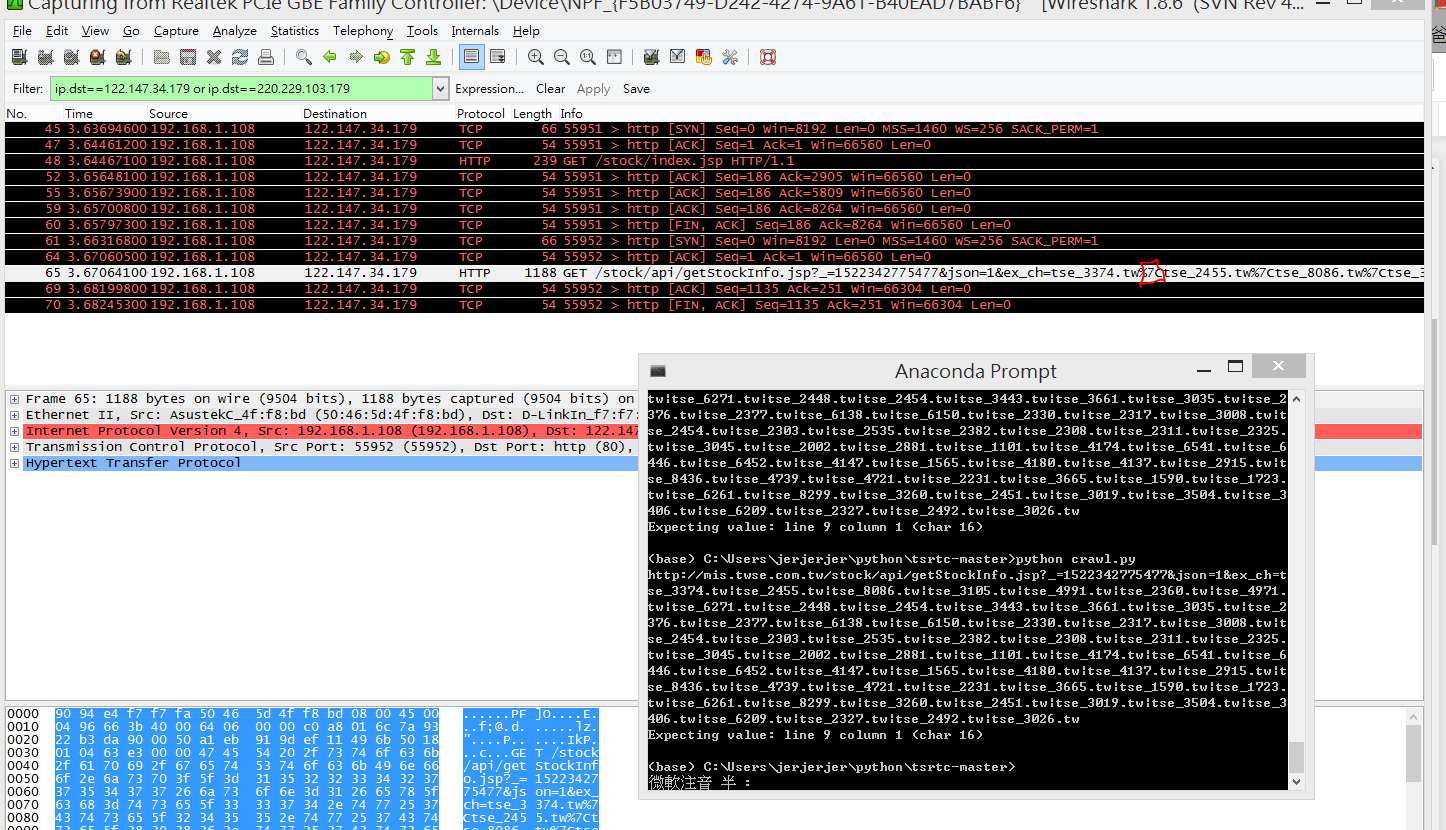Open the Telephony menu

[363, 31]
